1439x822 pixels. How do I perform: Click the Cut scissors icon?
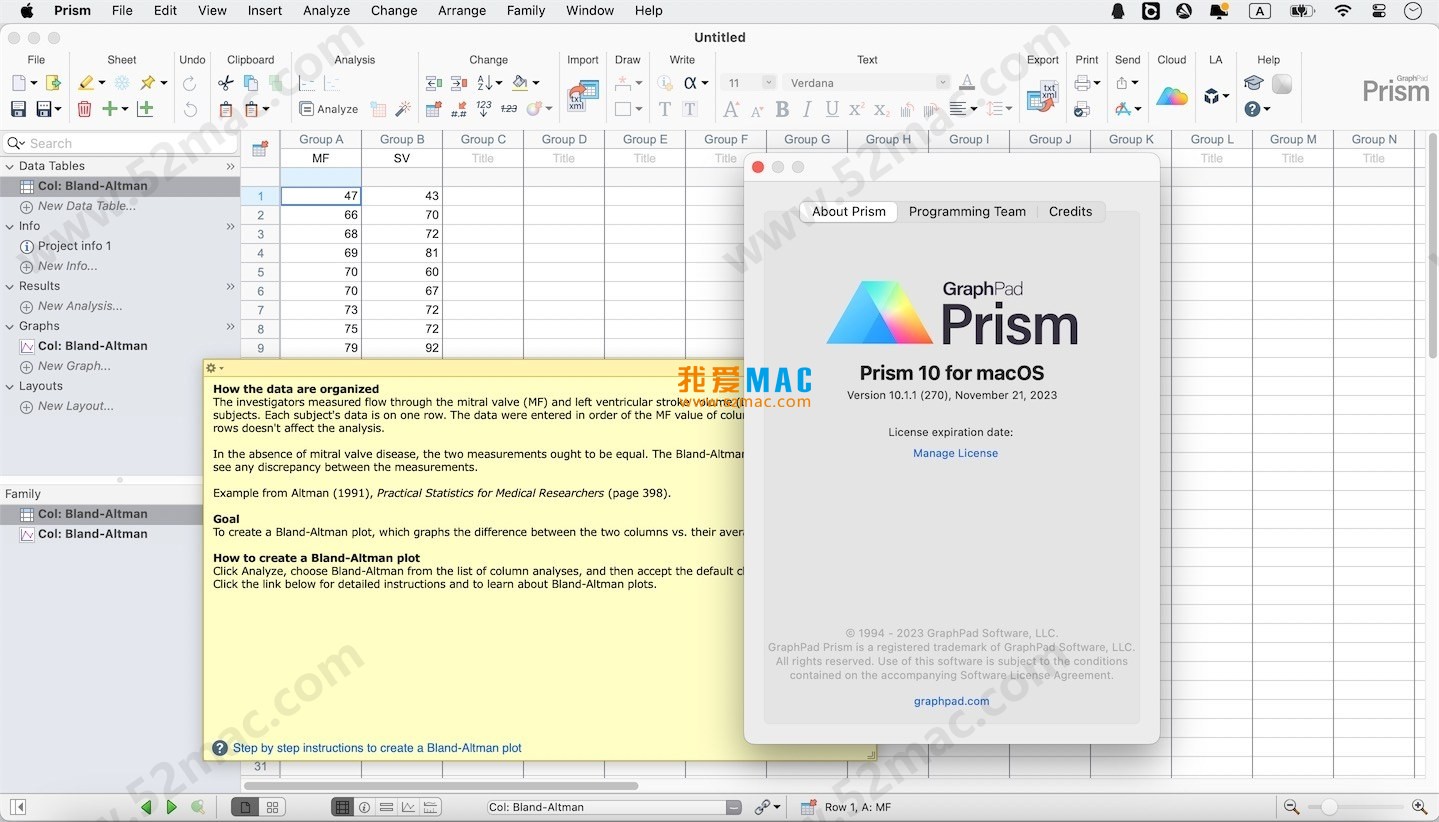point(226,83)
